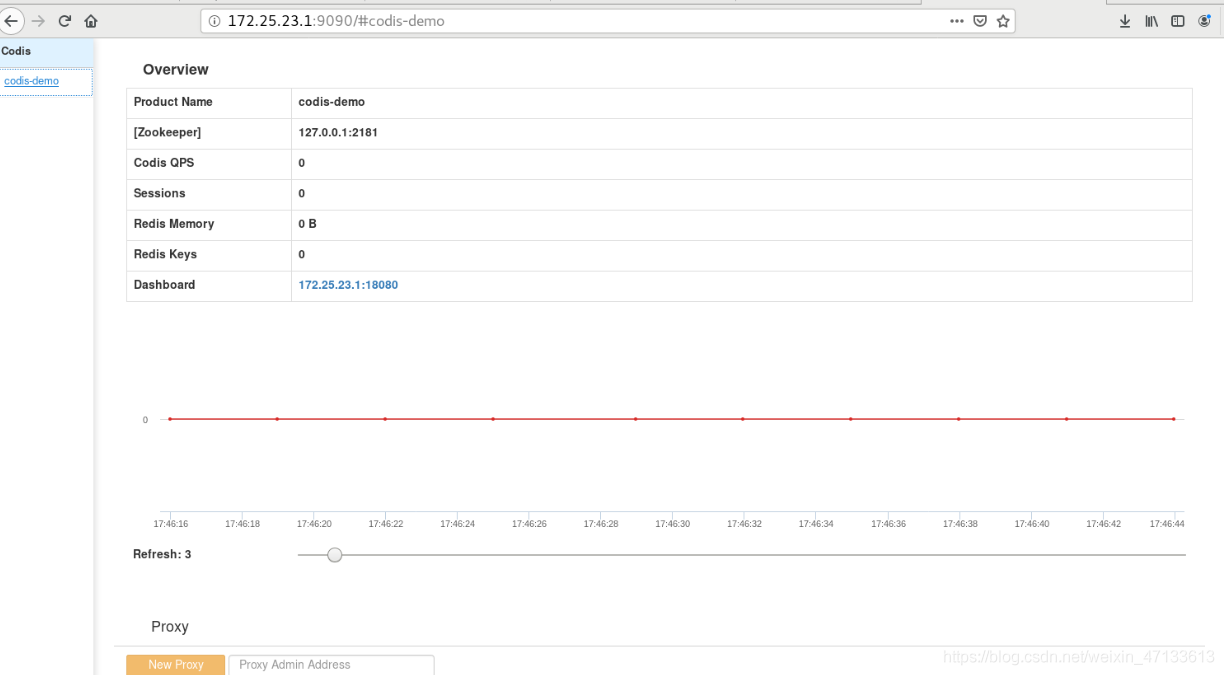
Task: Click the Refresh: 3 label
Action: (162, 554)
